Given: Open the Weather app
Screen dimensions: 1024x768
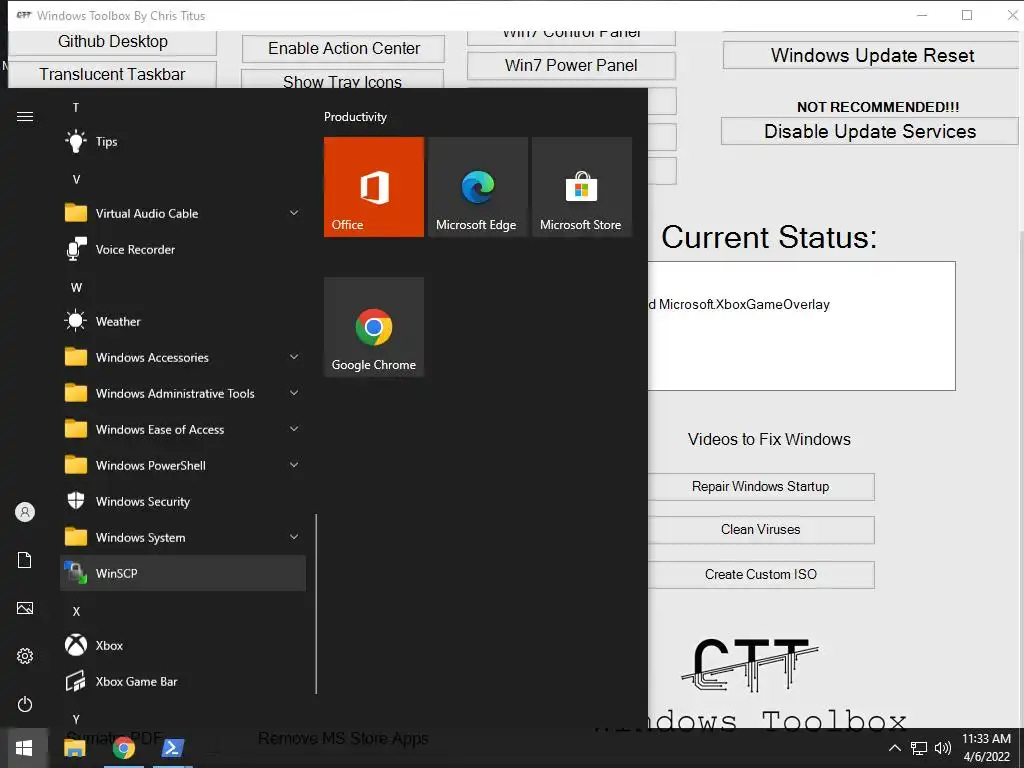Looking at the screenshot, I should point(182,321).
